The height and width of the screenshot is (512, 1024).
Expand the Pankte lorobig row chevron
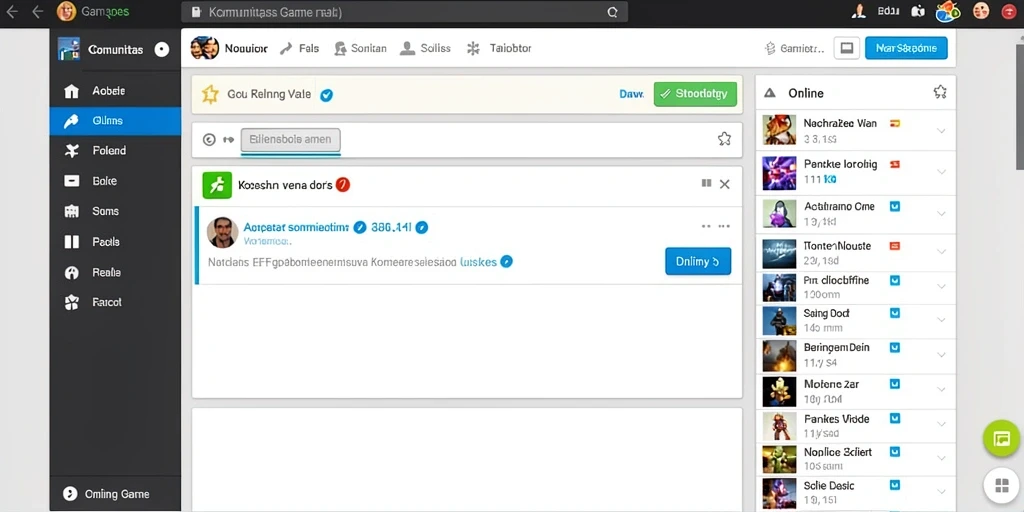(941, 172)
